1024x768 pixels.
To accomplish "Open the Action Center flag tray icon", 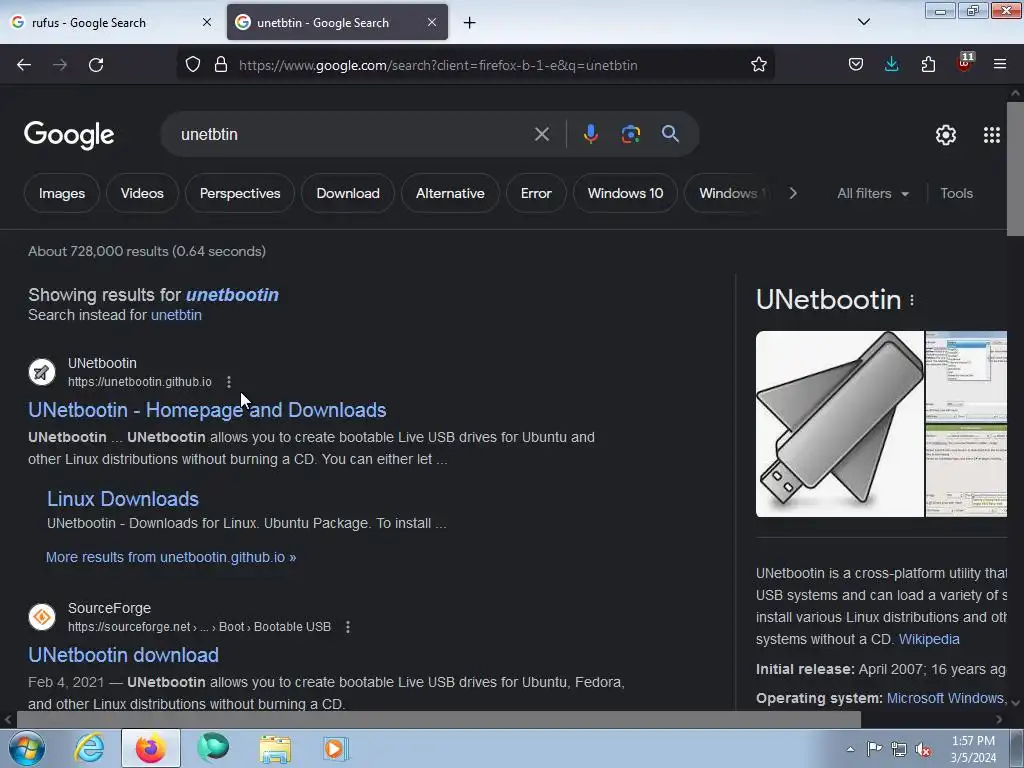I will click(874, 750).
